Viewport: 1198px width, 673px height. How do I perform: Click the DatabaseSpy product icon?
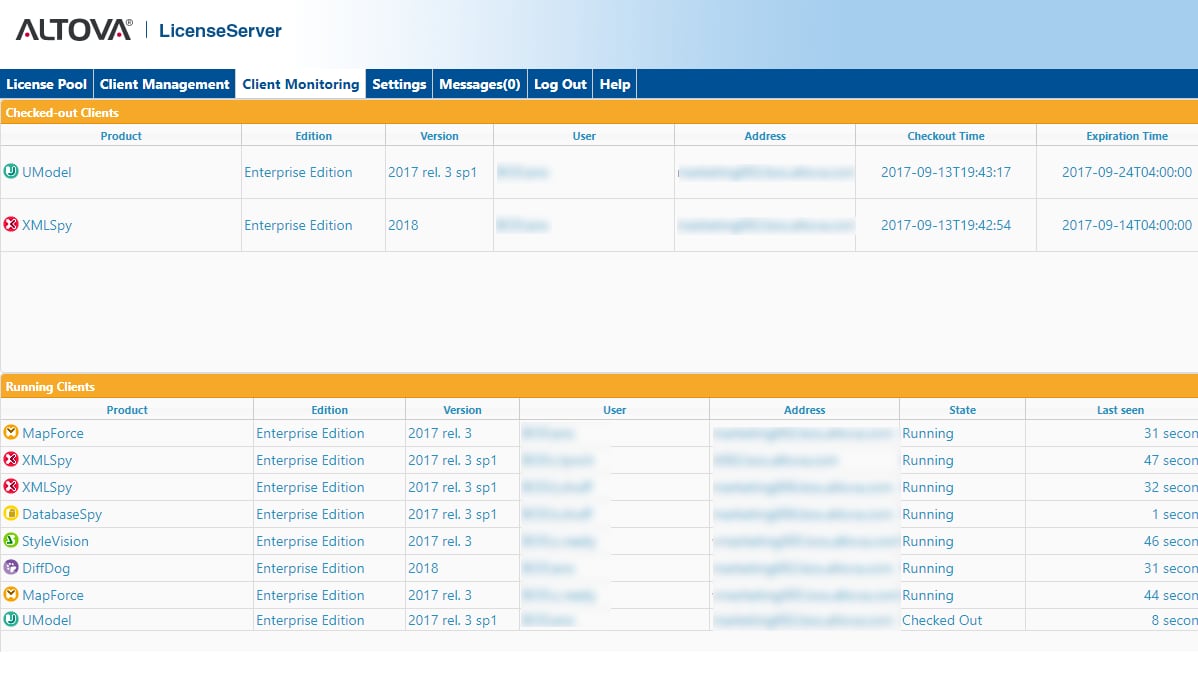[11, 513]
